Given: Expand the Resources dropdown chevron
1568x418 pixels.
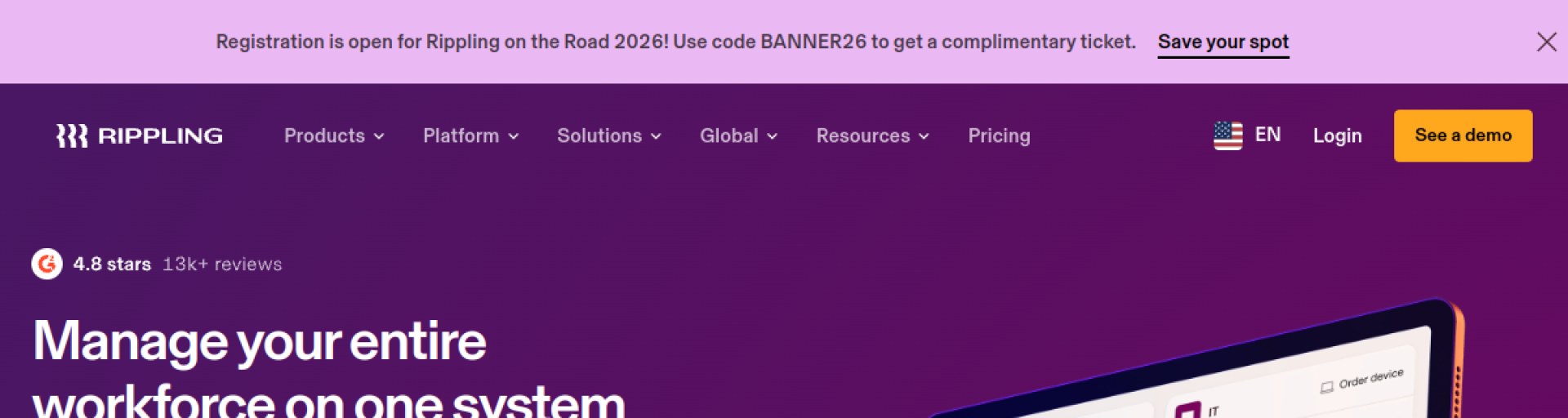Looking at the screenshot, I should [x=924, y=136].
